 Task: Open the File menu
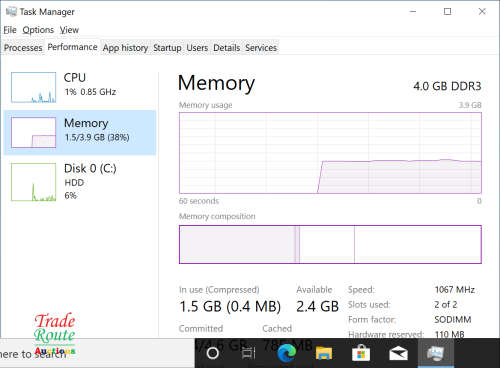click(x=10, y=30)
